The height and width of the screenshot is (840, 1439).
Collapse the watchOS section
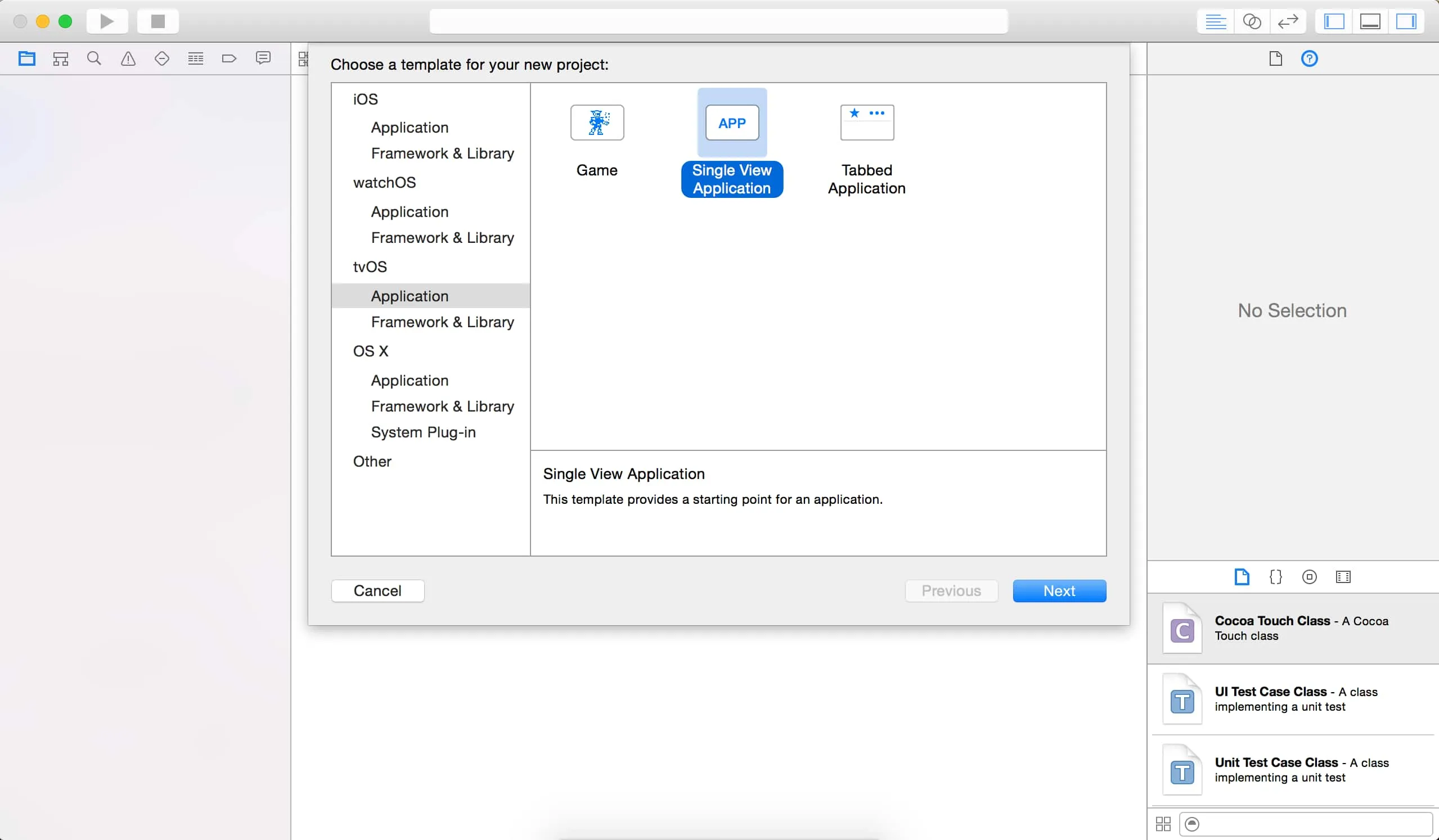pos(384,182)
